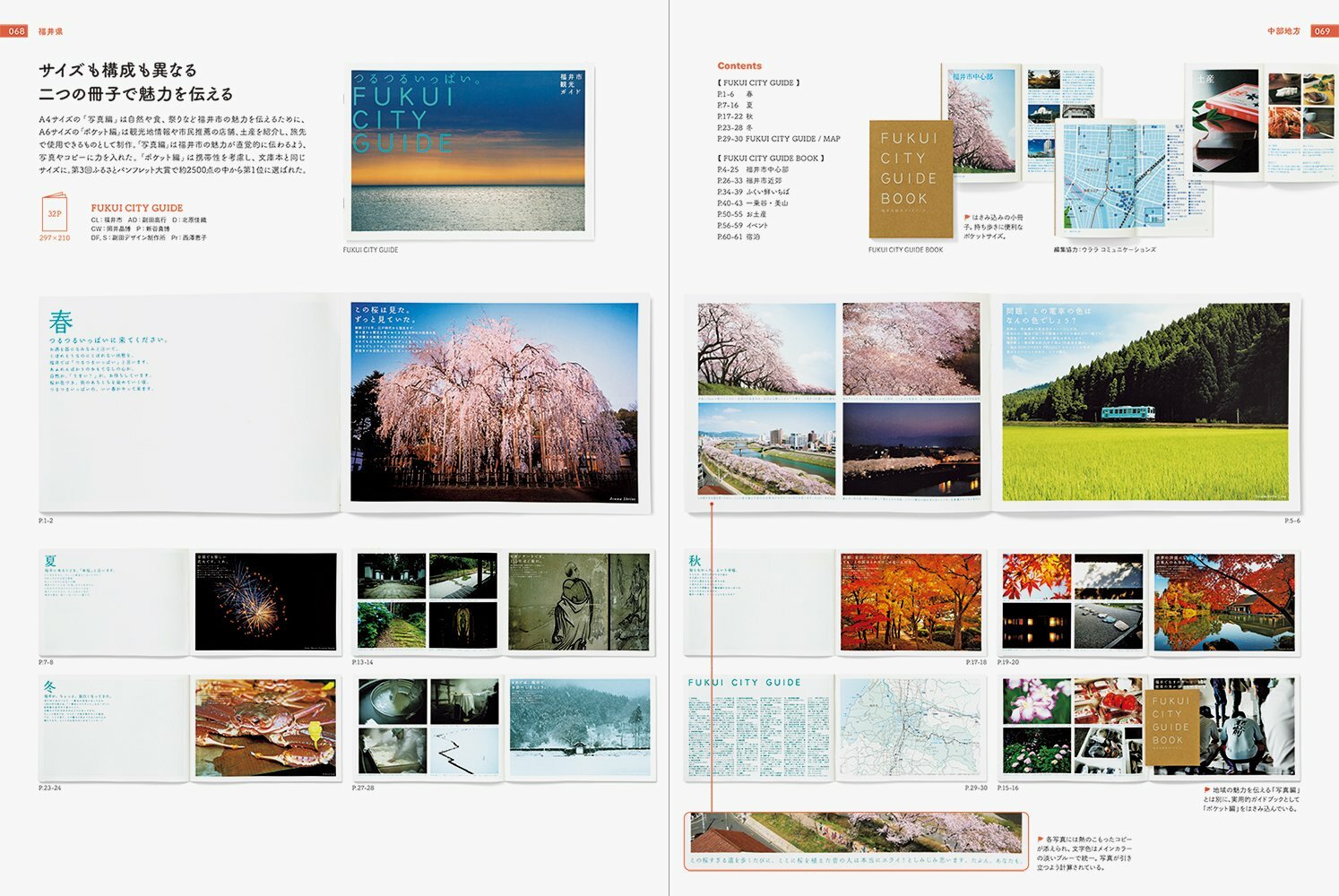1339x896 pixels.
Task: Select the orange autumn maple trees photo
Action: (911, 602)
